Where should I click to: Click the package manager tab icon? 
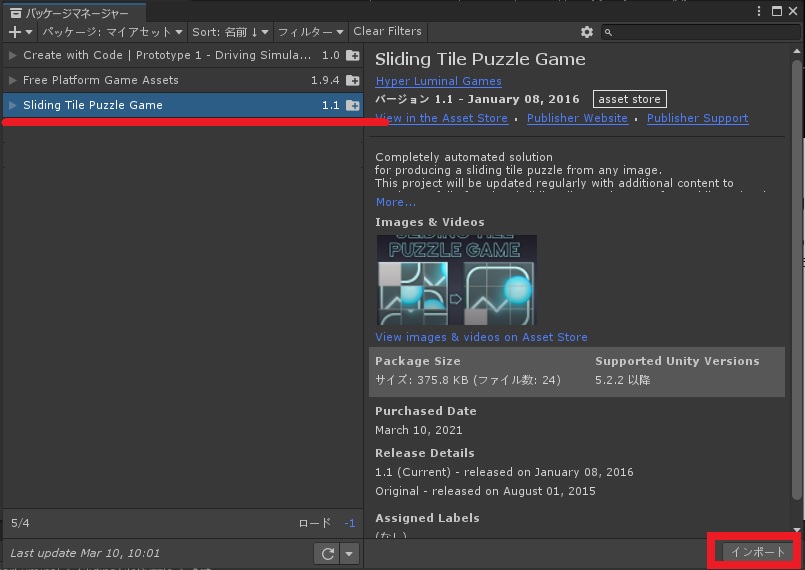pyautogui.click(x=16, y=13)
